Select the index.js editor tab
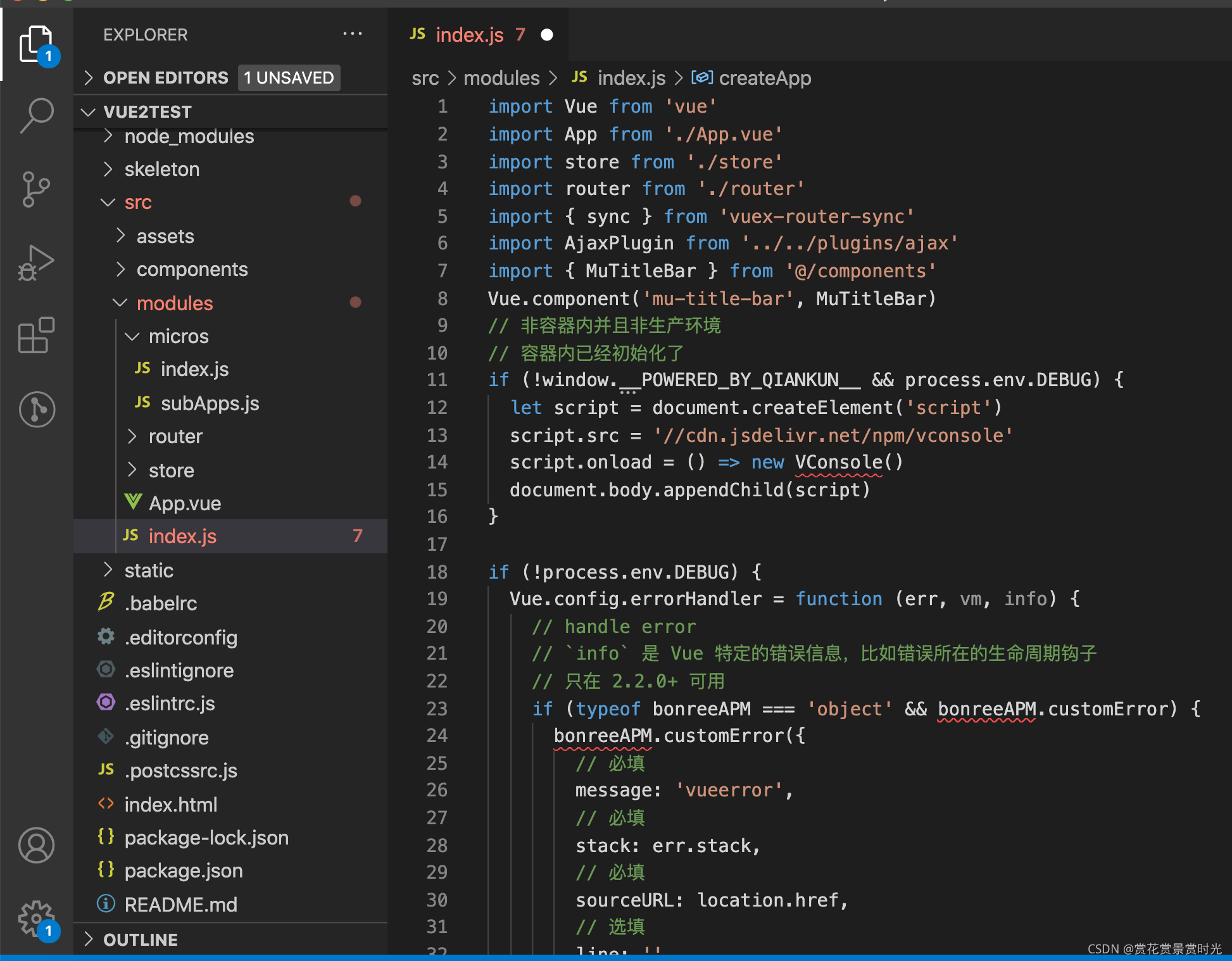1232x961 pixels. click(469, 35)
